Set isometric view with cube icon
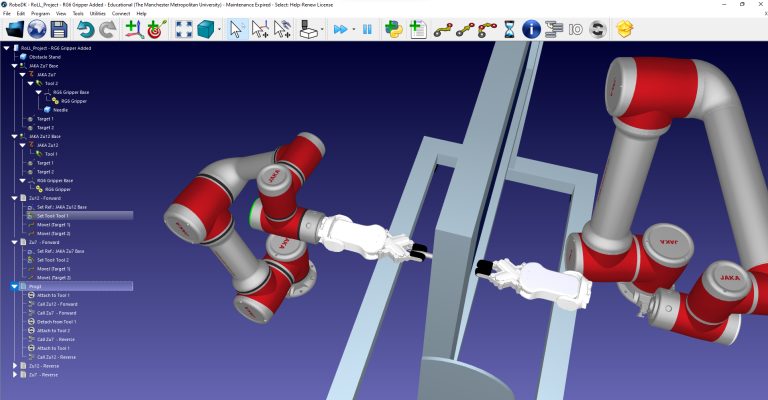Viewport: 768px width, 400px height. [206, 29]
